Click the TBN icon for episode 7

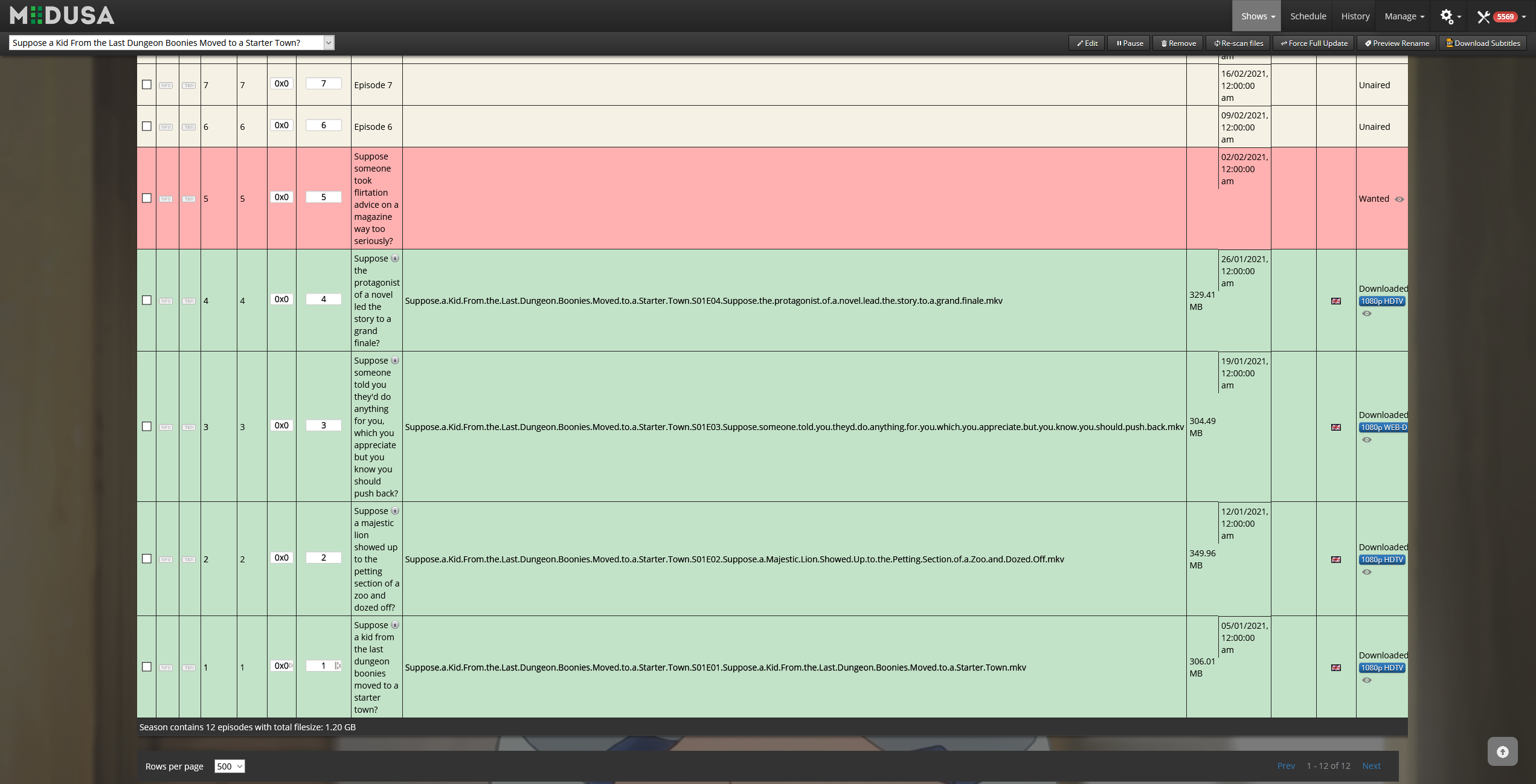pyautogui.click(x=189, y=85)
